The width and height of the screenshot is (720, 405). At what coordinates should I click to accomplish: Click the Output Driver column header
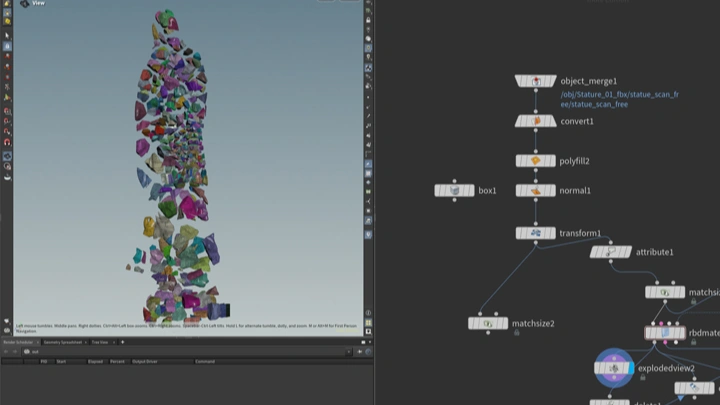(x=145, y=362)
